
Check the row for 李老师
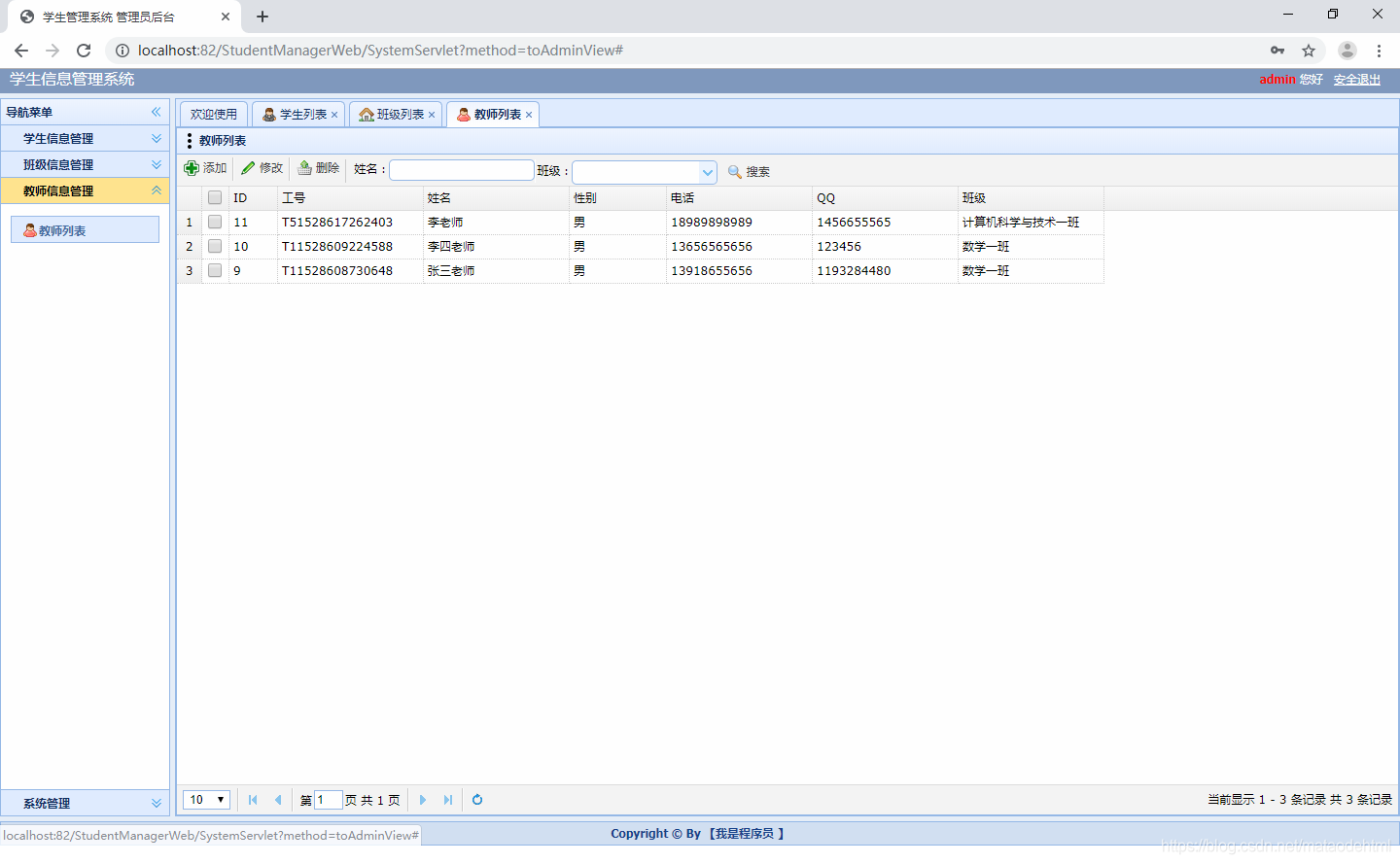coord(215,222)
